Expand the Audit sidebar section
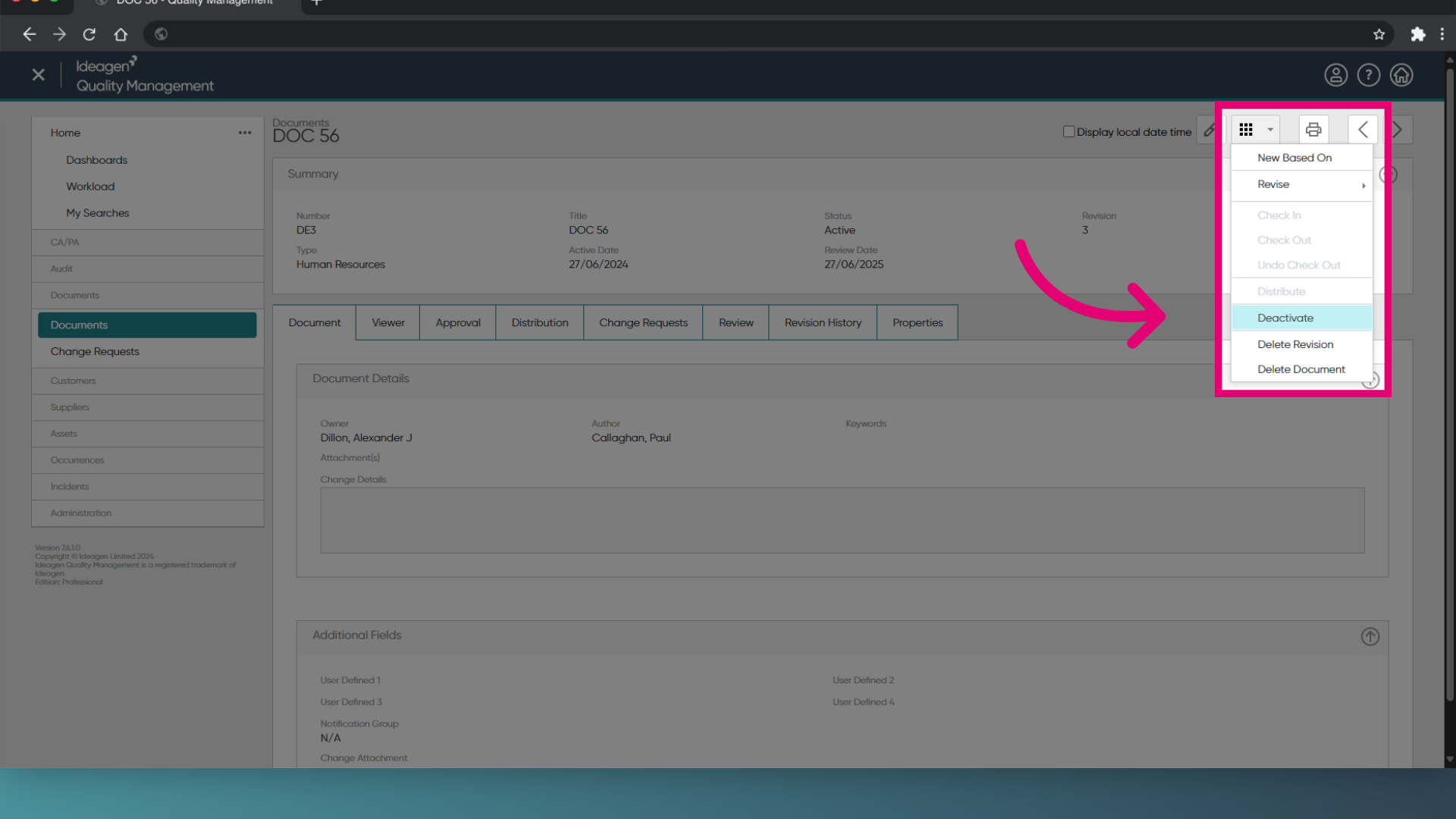The image size is (1456, 819). point(147,269)
